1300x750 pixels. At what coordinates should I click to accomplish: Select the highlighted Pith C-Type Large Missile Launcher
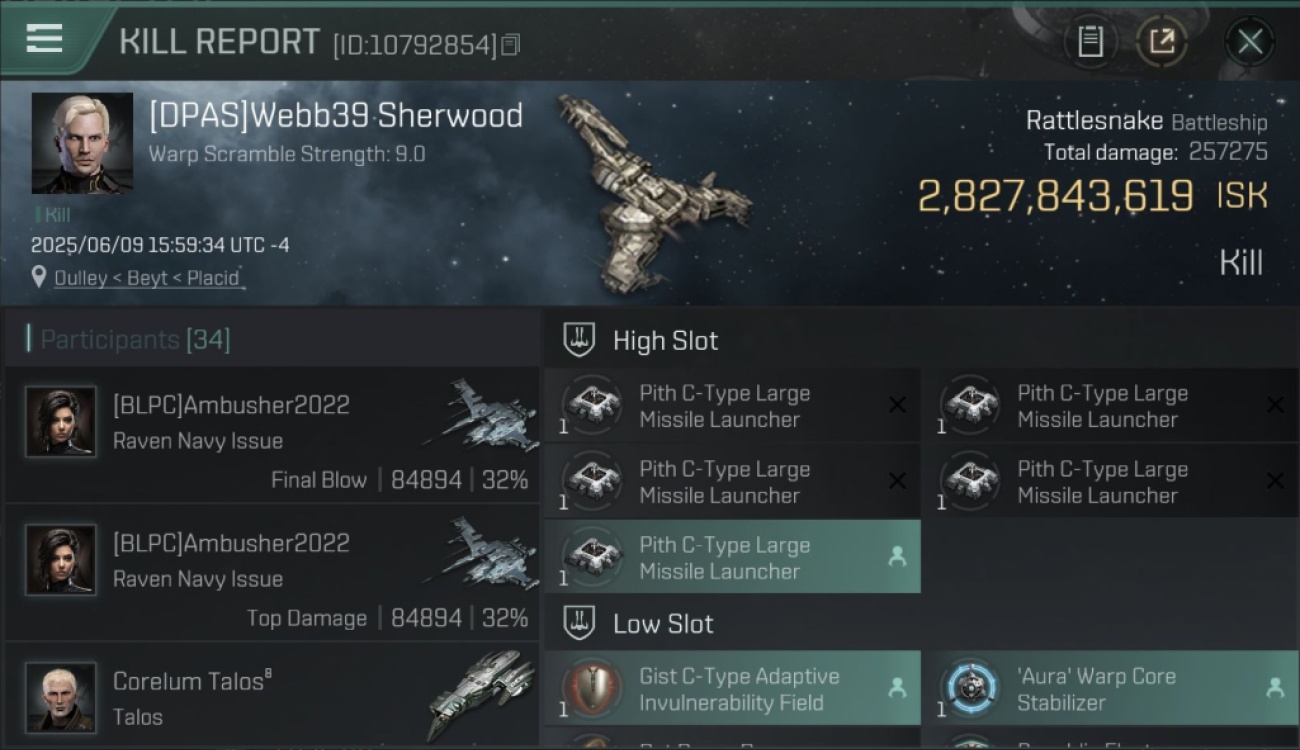(732, 557)
